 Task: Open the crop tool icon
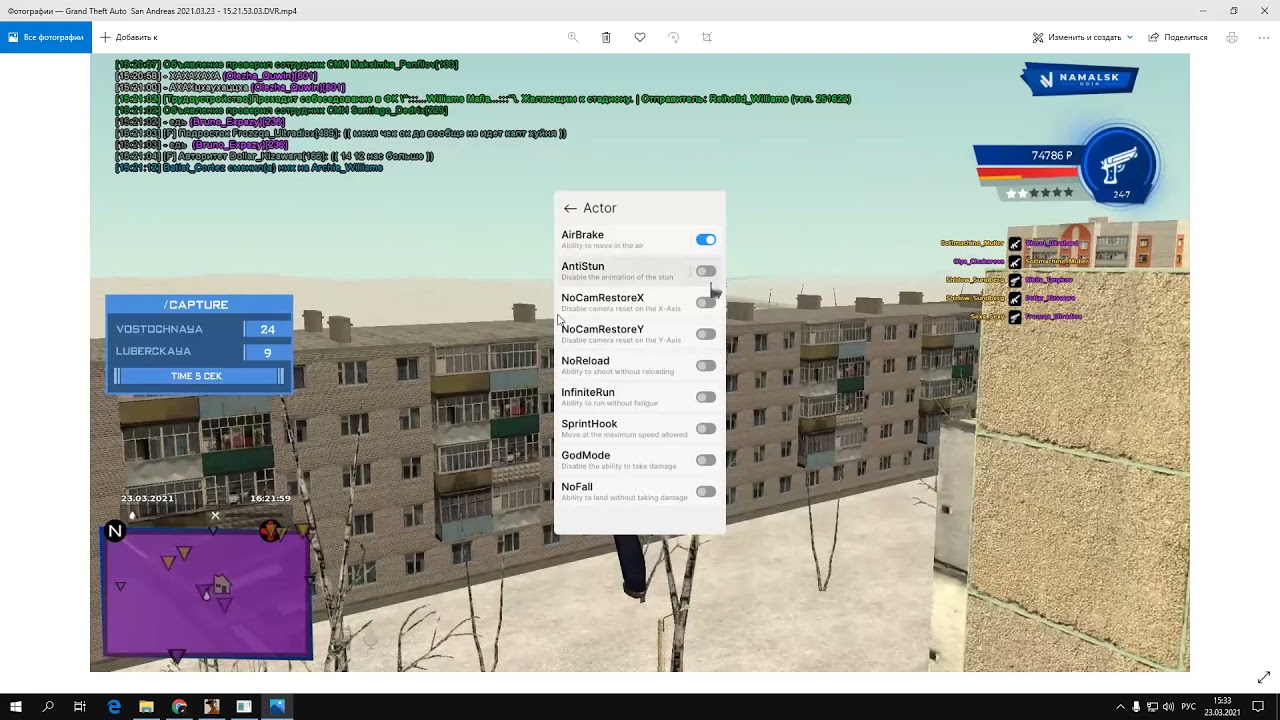tap(707, 37)
